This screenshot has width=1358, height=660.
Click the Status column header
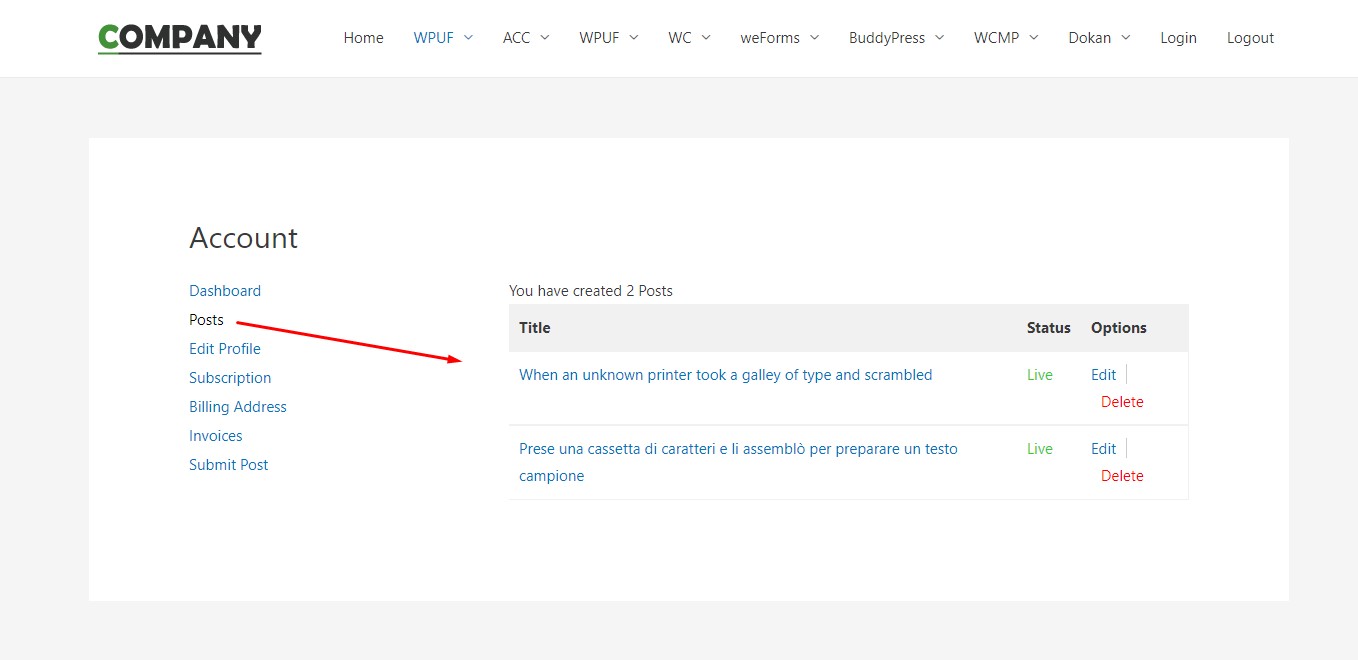click(x=1049, y=328)
